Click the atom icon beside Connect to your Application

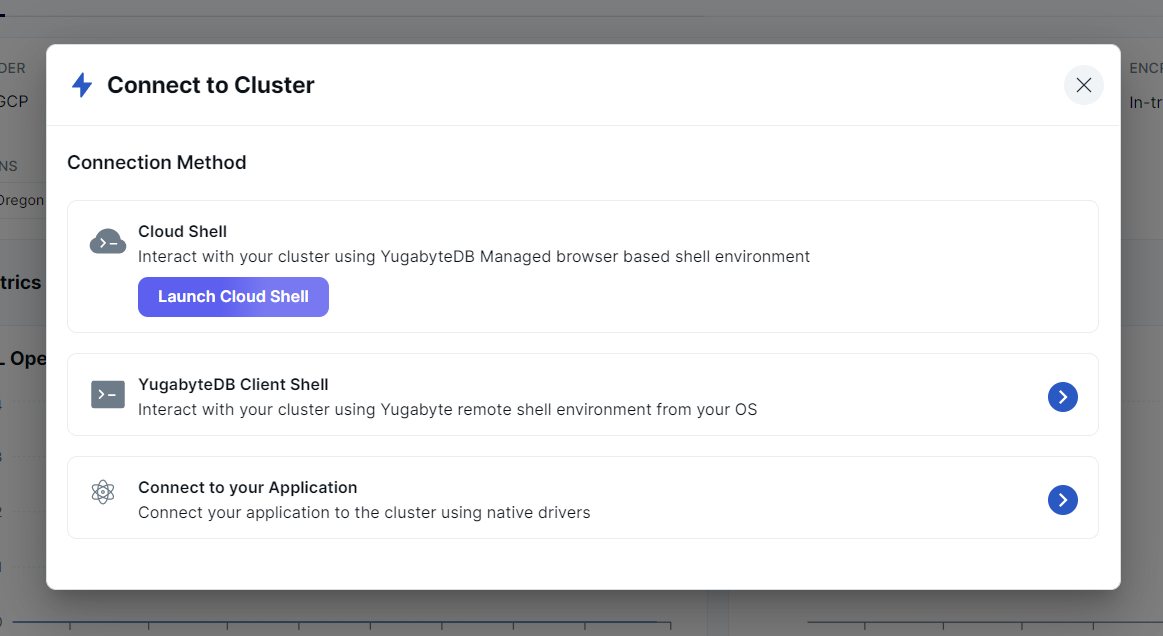point(103,492)
